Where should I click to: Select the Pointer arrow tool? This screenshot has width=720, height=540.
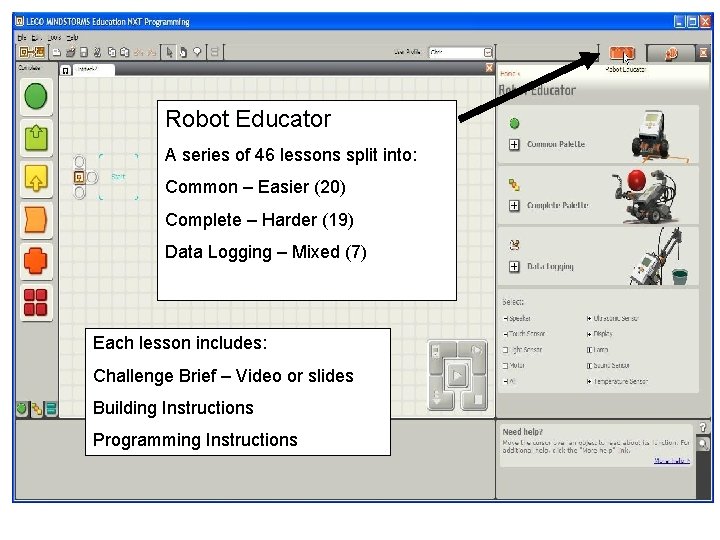(x=169, y=52)
